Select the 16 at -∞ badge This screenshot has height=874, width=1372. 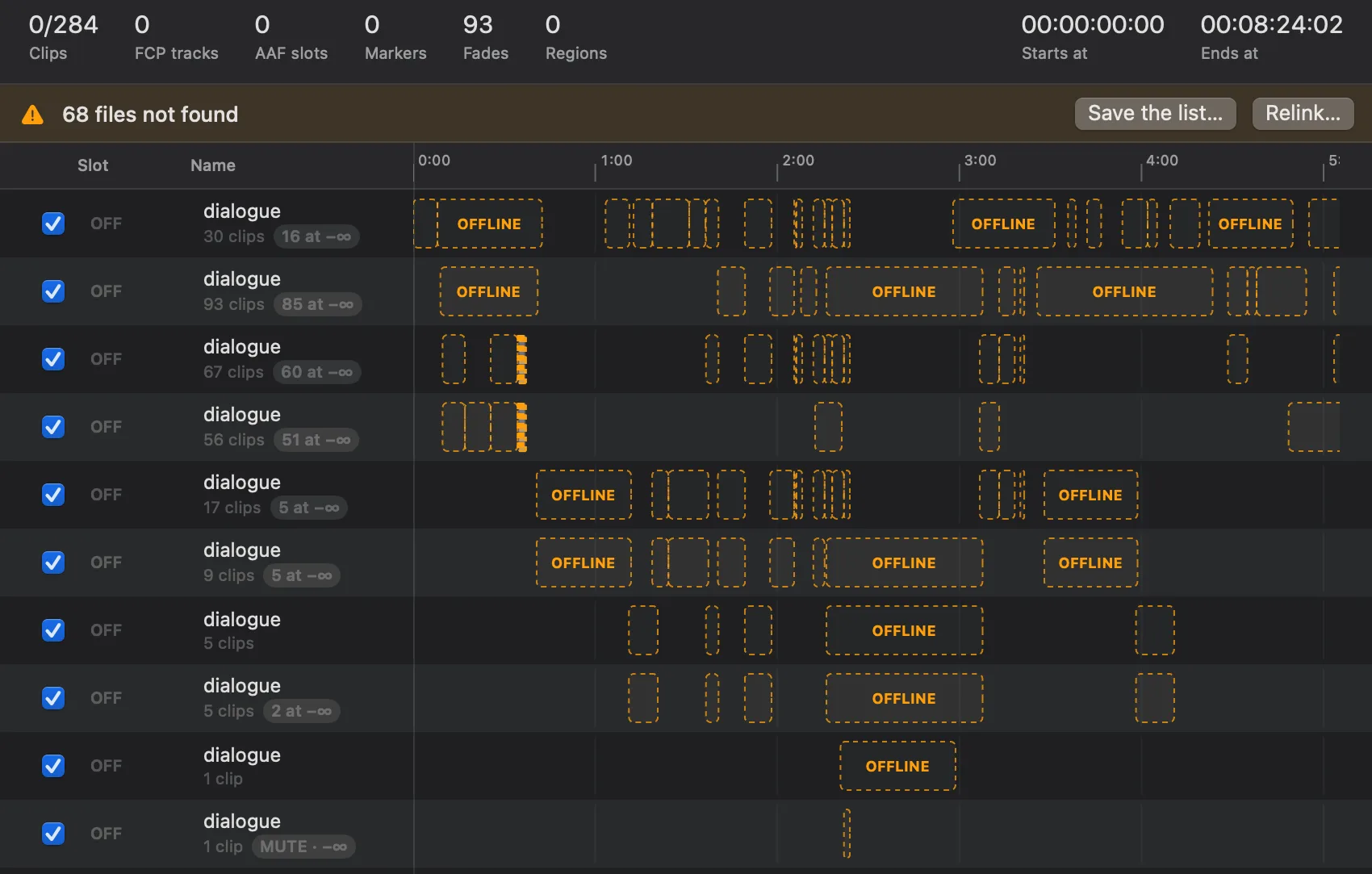pyautogui.click(x=316, y=236)
